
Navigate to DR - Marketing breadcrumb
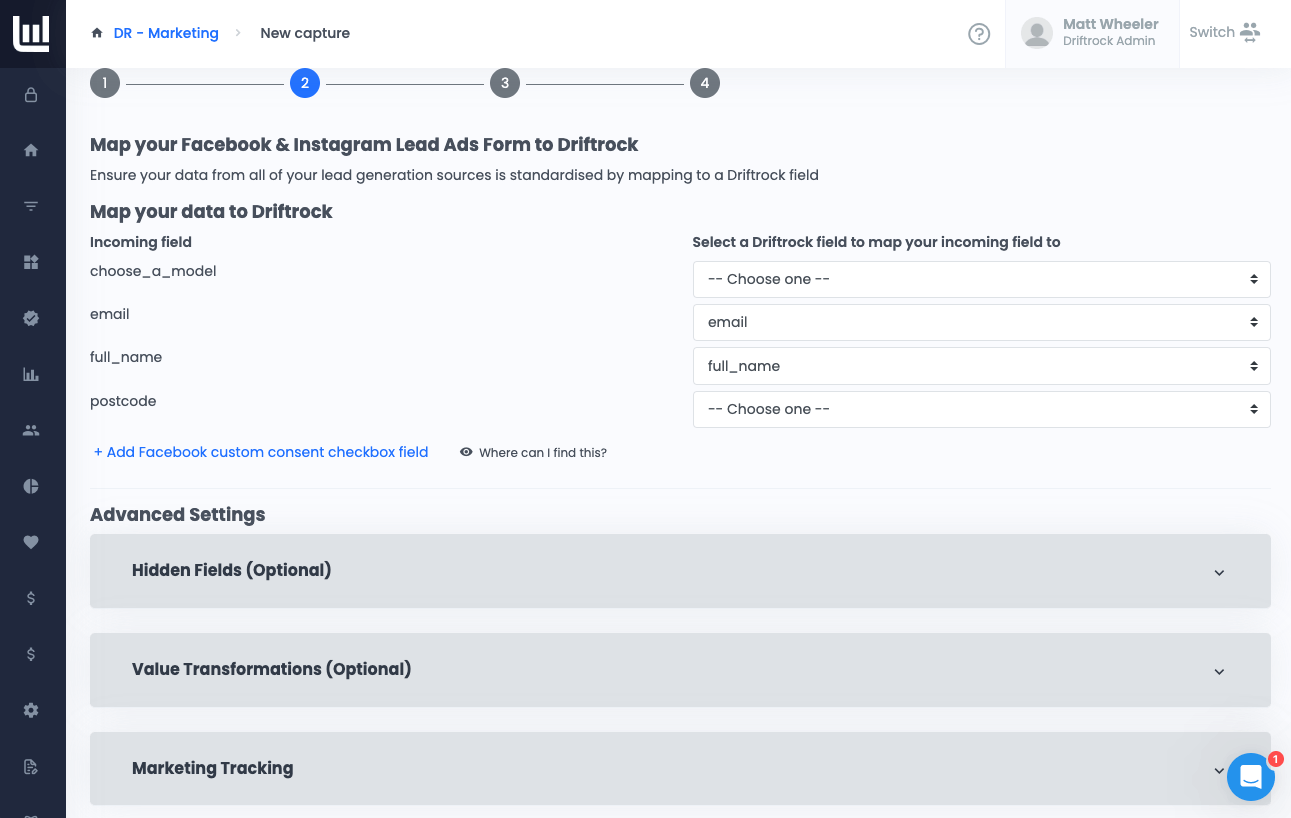click(166, 33)
